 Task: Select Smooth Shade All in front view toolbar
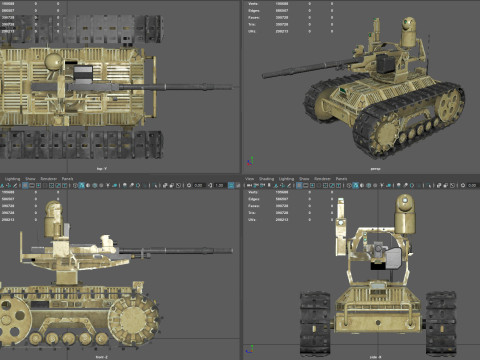[82, 185]
